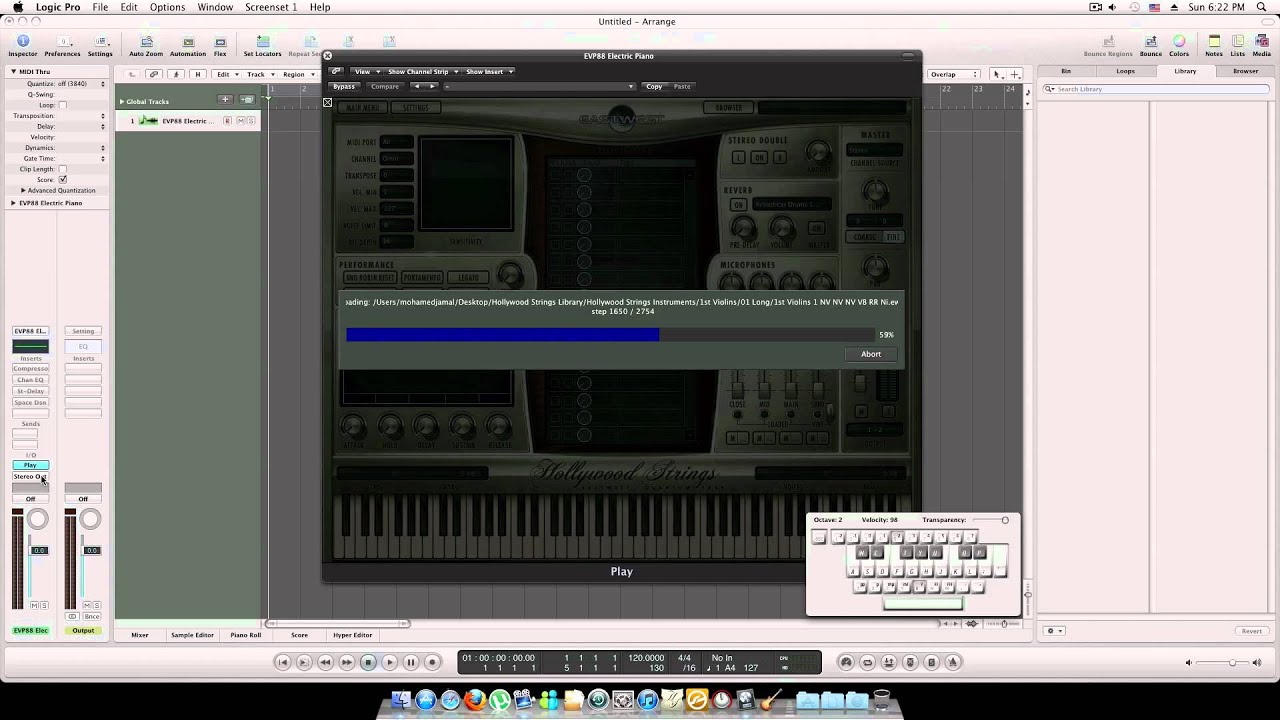Image resolution: width=1280 pixels, height=720 pixels.
Task: Open the Show Insert dropdown
Action: coord(488,71)
